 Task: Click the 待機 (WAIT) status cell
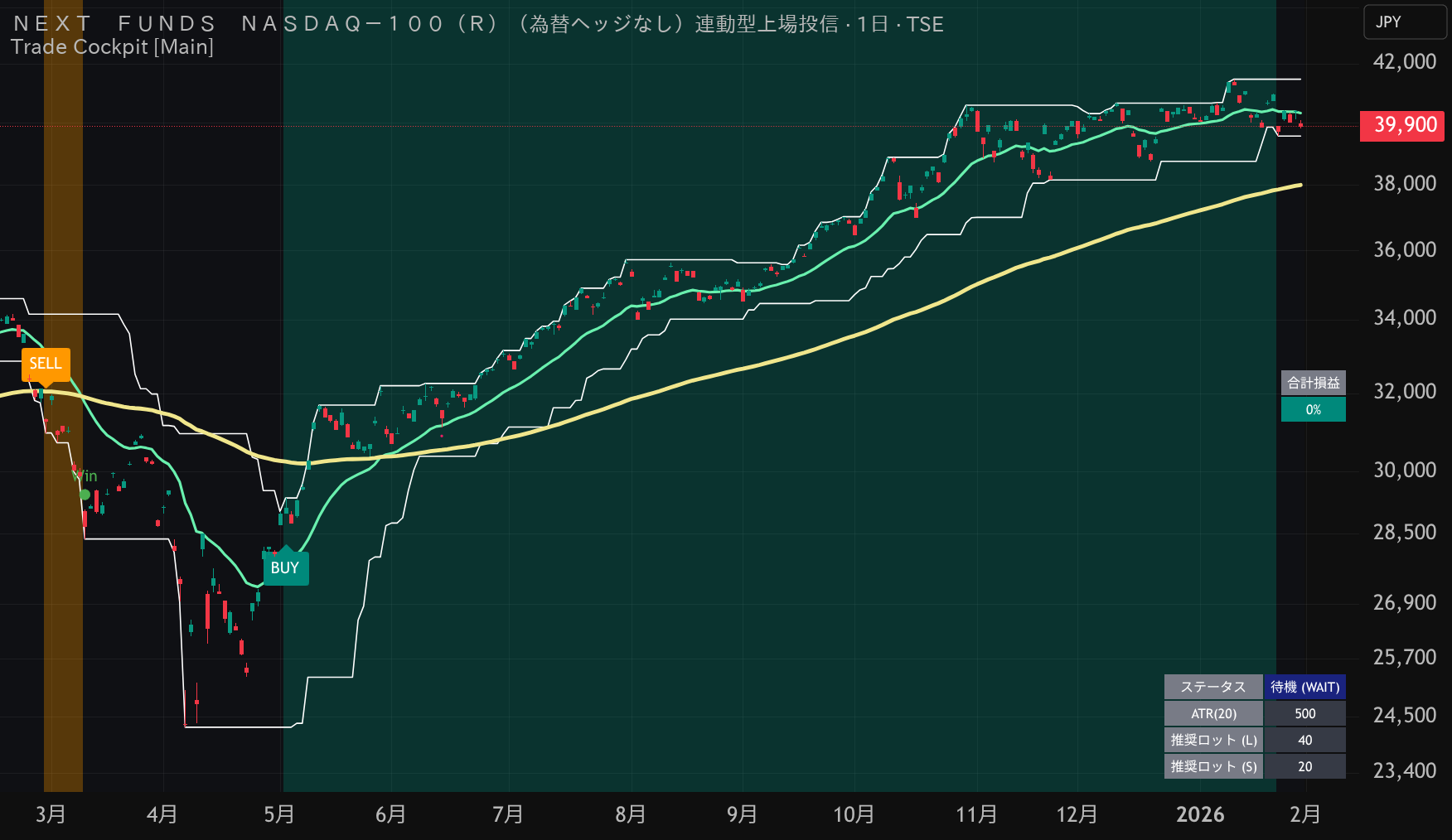pyautogui.click(x=1304, y=687)
